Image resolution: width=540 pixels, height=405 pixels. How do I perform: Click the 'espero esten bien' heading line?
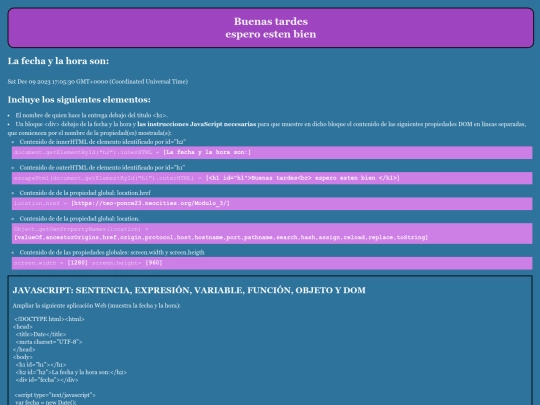pyautogui.click(x=271, y=34)
